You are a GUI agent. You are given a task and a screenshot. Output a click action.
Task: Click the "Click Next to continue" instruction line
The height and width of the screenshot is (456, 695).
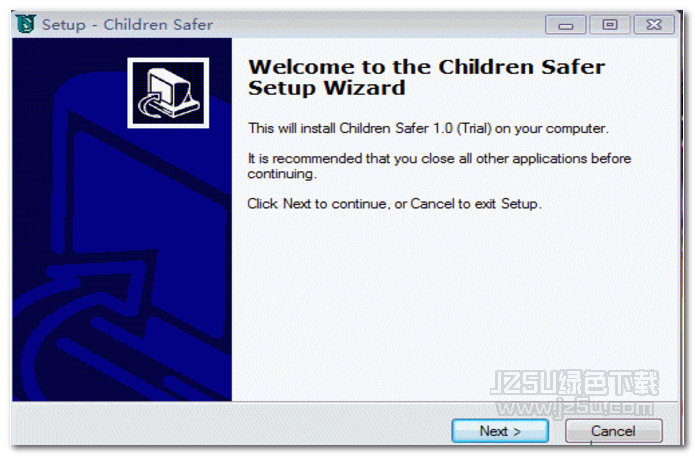coord(394,203)
